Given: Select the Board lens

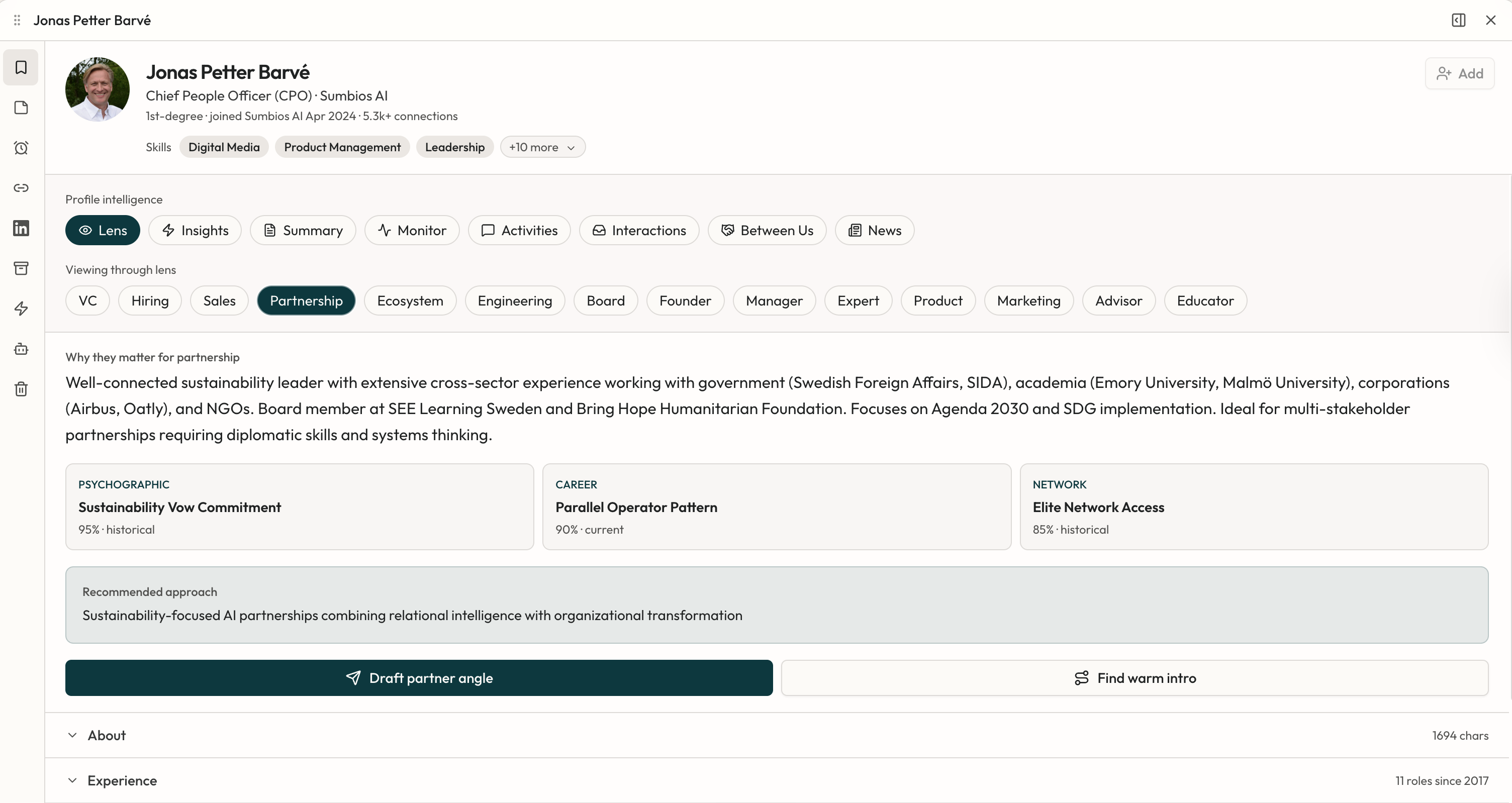Looking at the screenshot, I should tap(606, 300).
